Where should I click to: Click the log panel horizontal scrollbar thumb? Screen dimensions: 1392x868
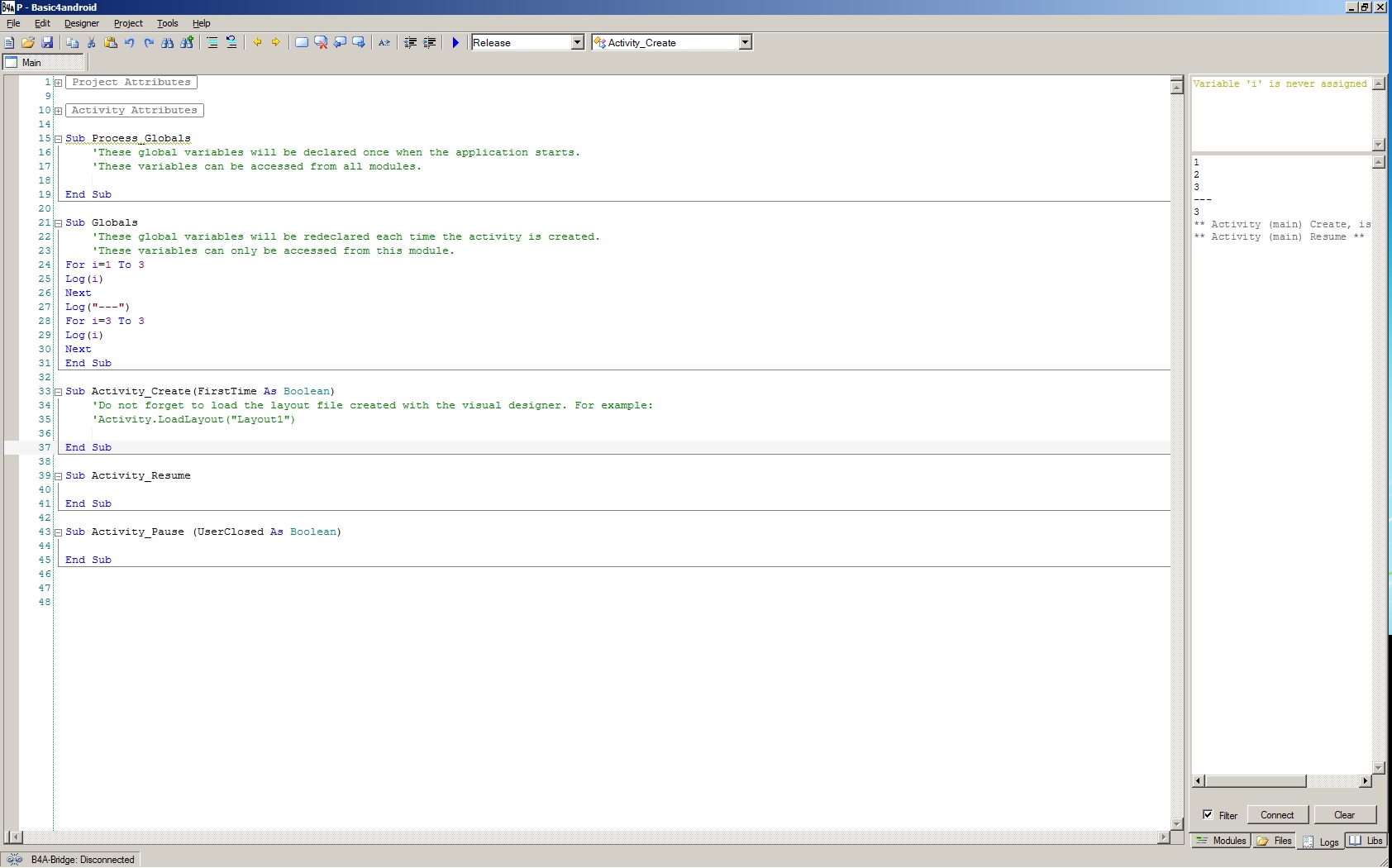pyautogui.click(x=1256, y=781)
